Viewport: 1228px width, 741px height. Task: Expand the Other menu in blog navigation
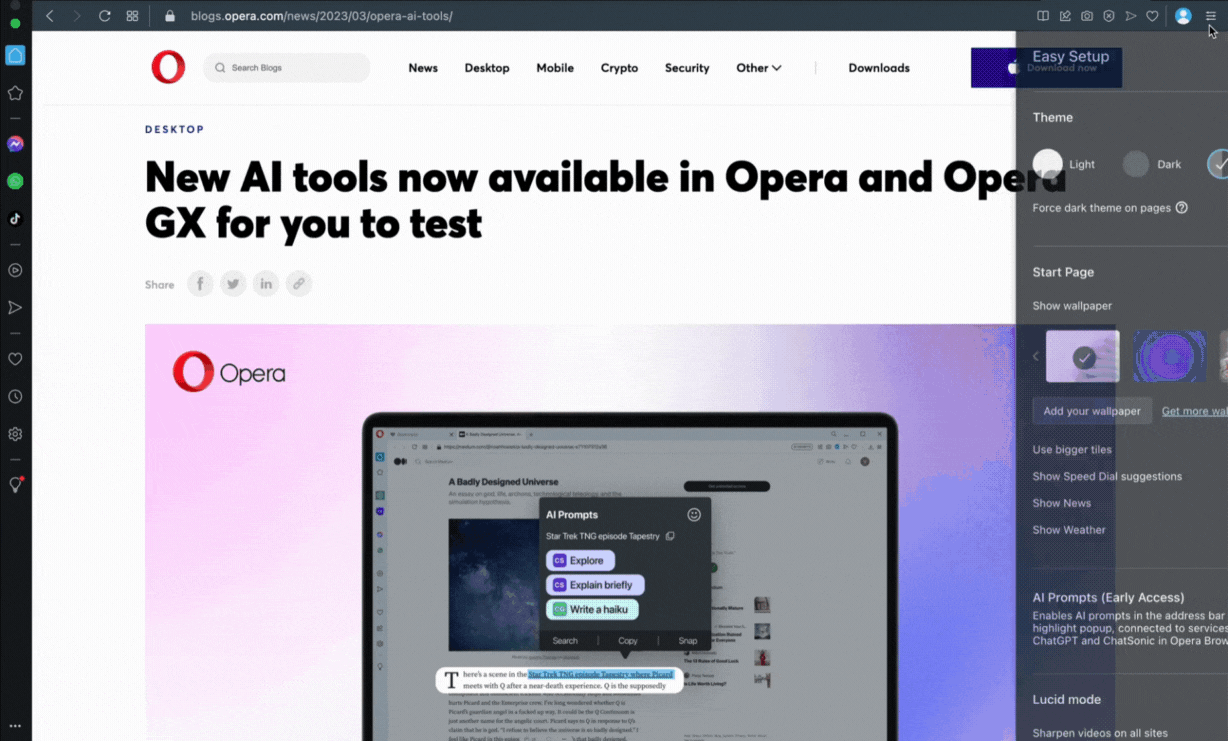(759, 68)
